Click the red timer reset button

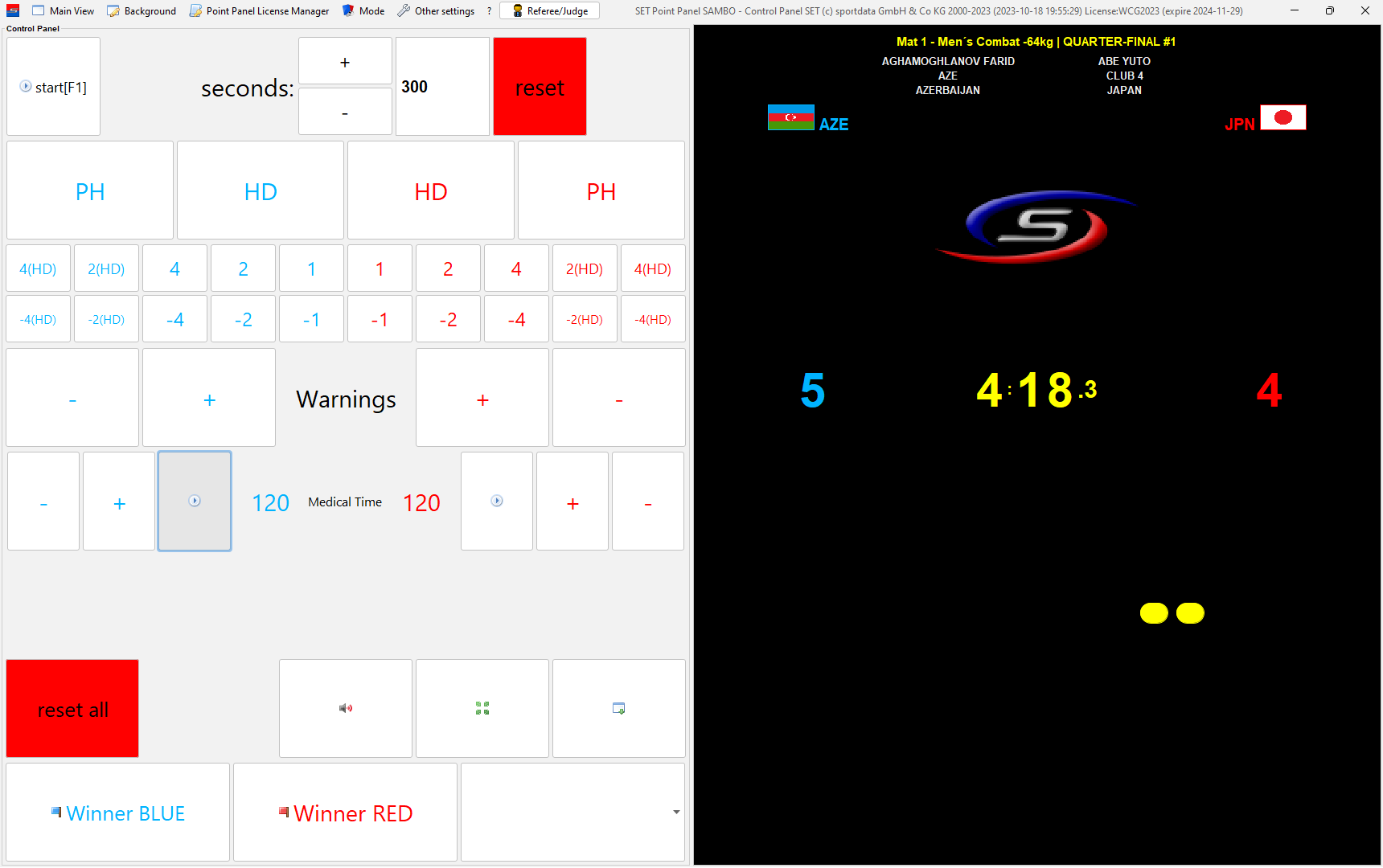(x=540, y=87)
